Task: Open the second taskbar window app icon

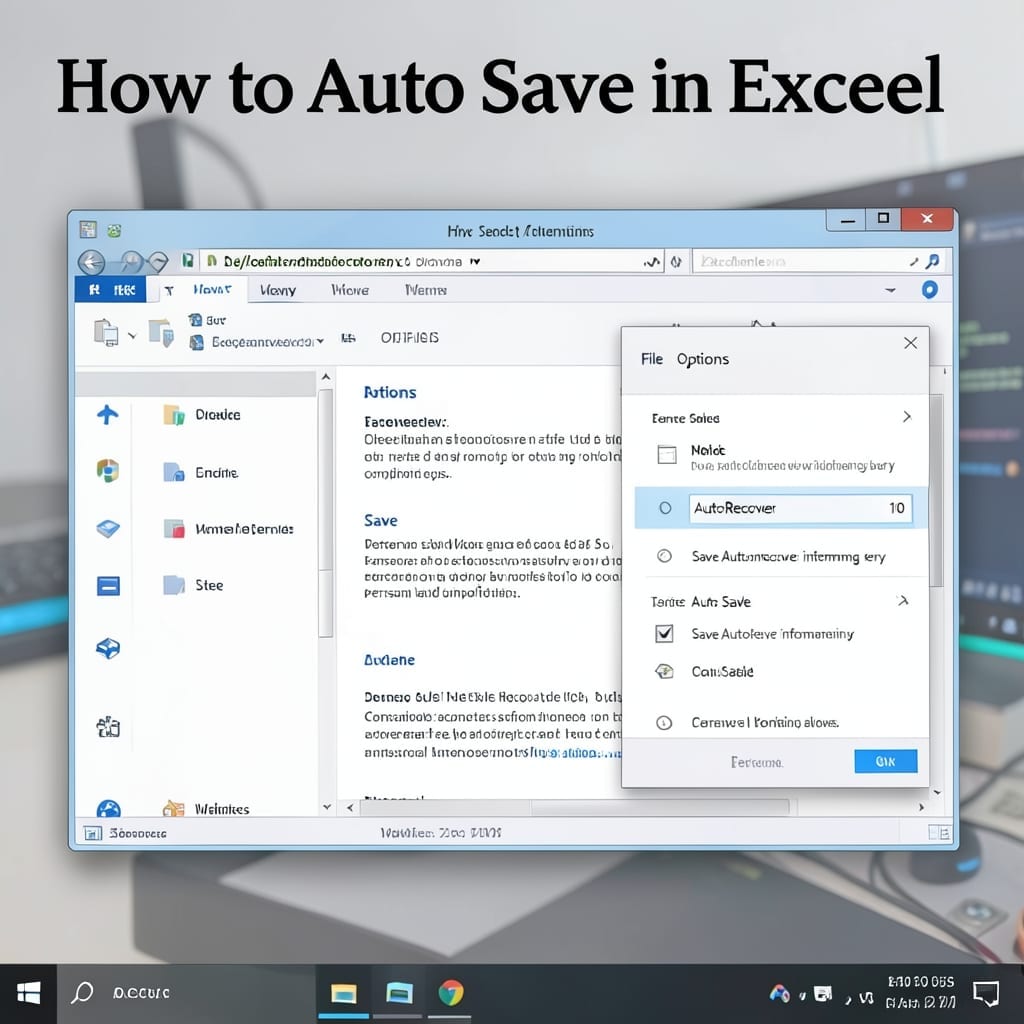Action: (398, 993)
